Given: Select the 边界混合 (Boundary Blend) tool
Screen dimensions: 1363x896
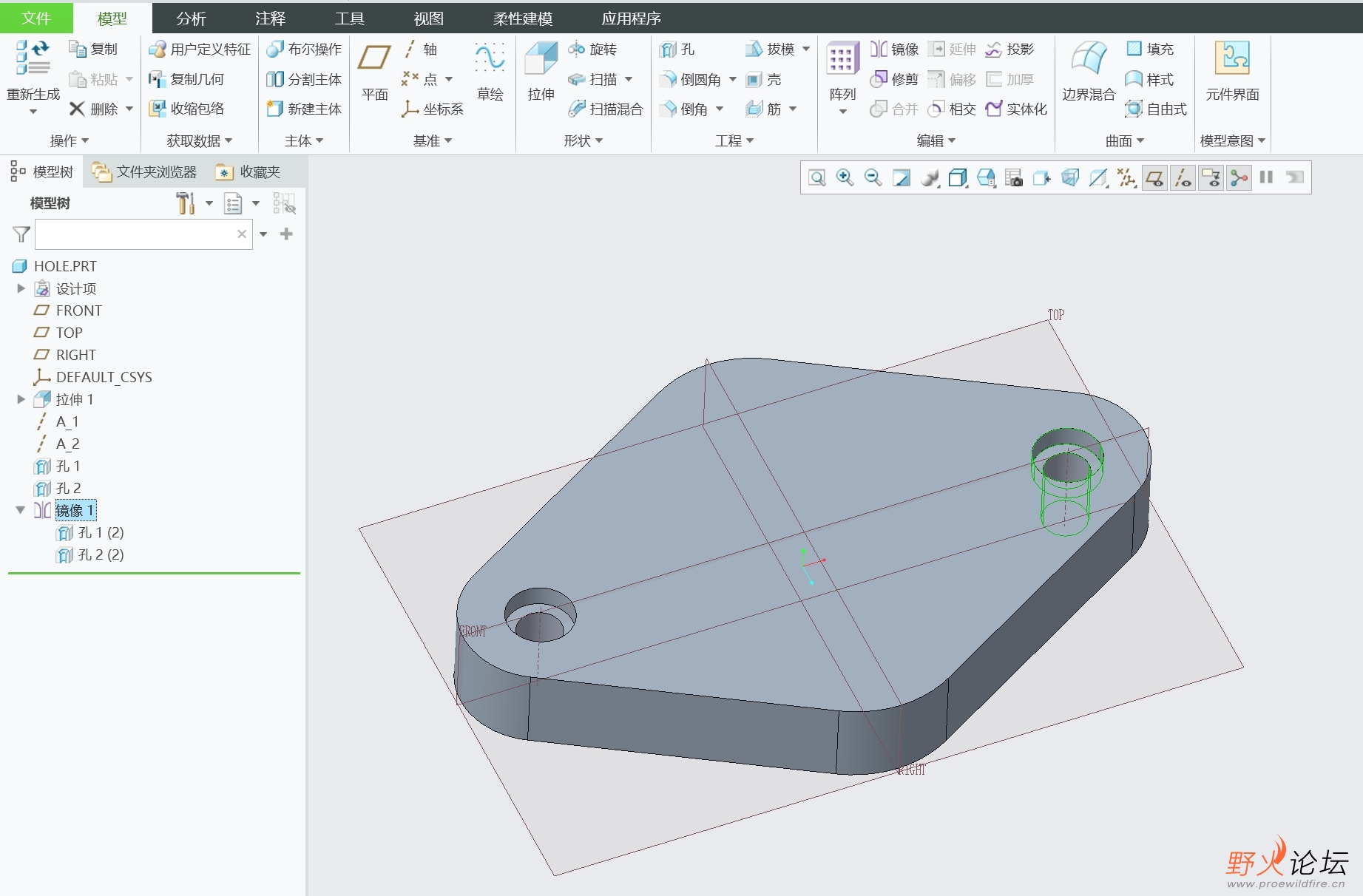Looking at the screenshot, I should (x=1088, y=59).
